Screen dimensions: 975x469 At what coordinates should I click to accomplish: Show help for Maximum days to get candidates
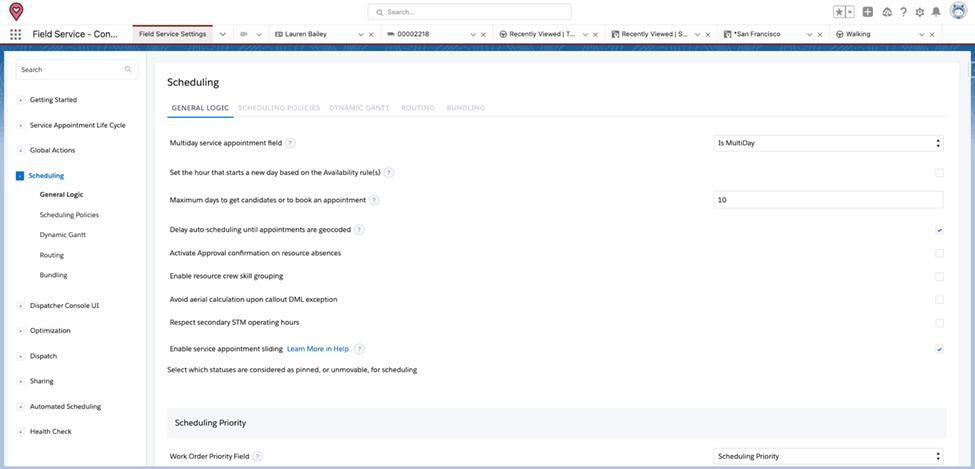[x=374, y=200]
